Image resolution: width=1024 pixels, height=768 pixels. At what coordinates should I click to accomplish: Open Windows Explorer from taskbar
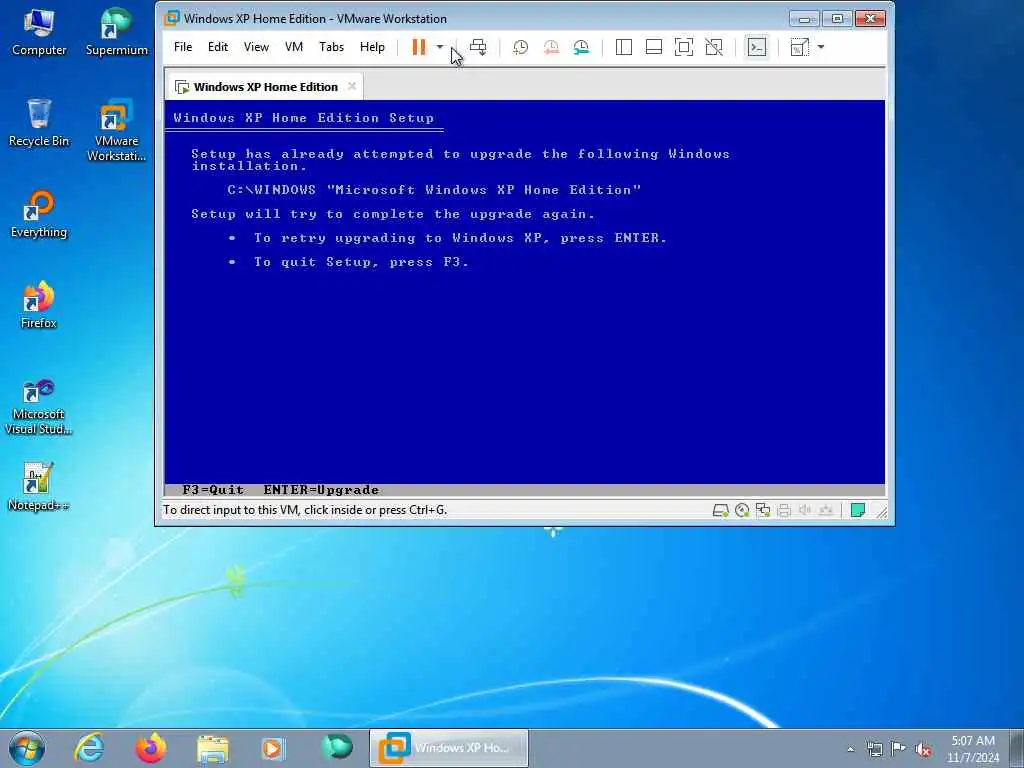pyautogui.click(x=213, y=748)
